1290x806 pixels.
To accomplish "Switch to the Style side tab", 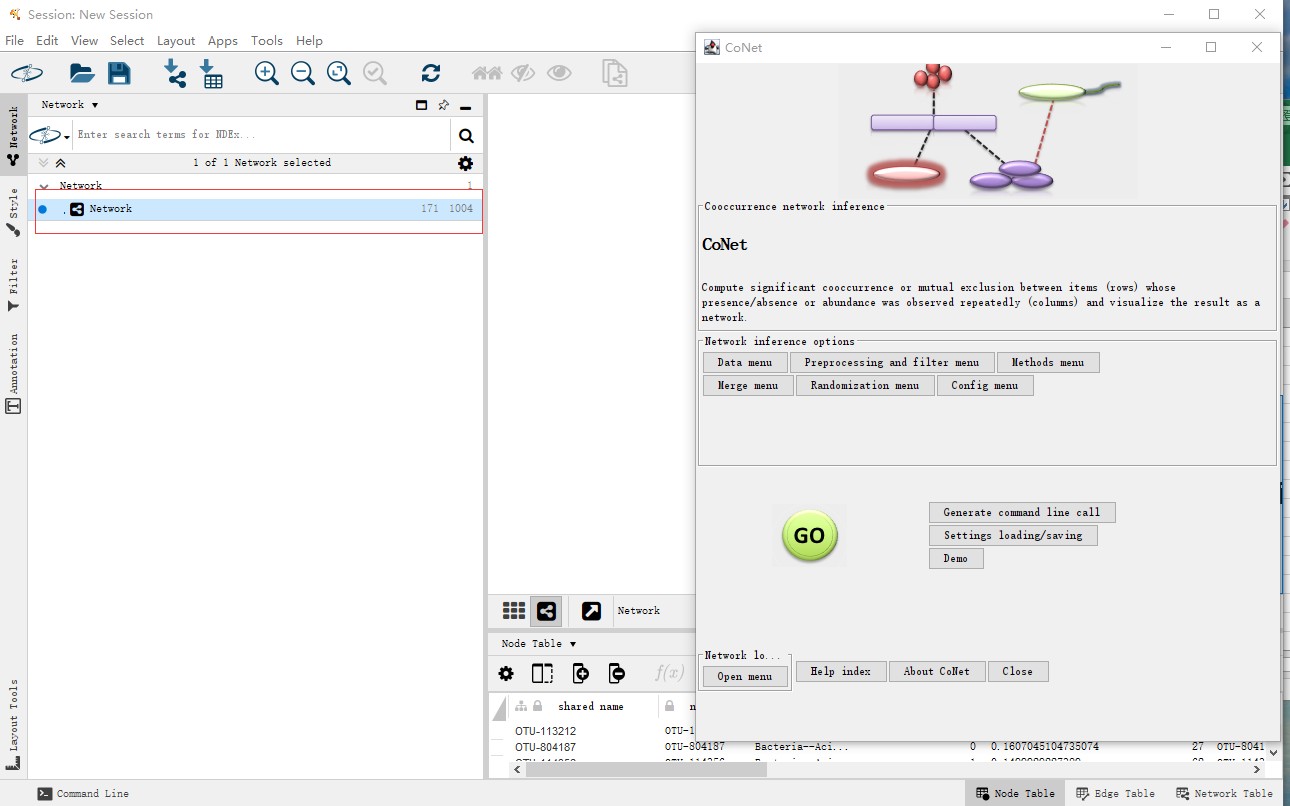I will (x=13, y=212).
